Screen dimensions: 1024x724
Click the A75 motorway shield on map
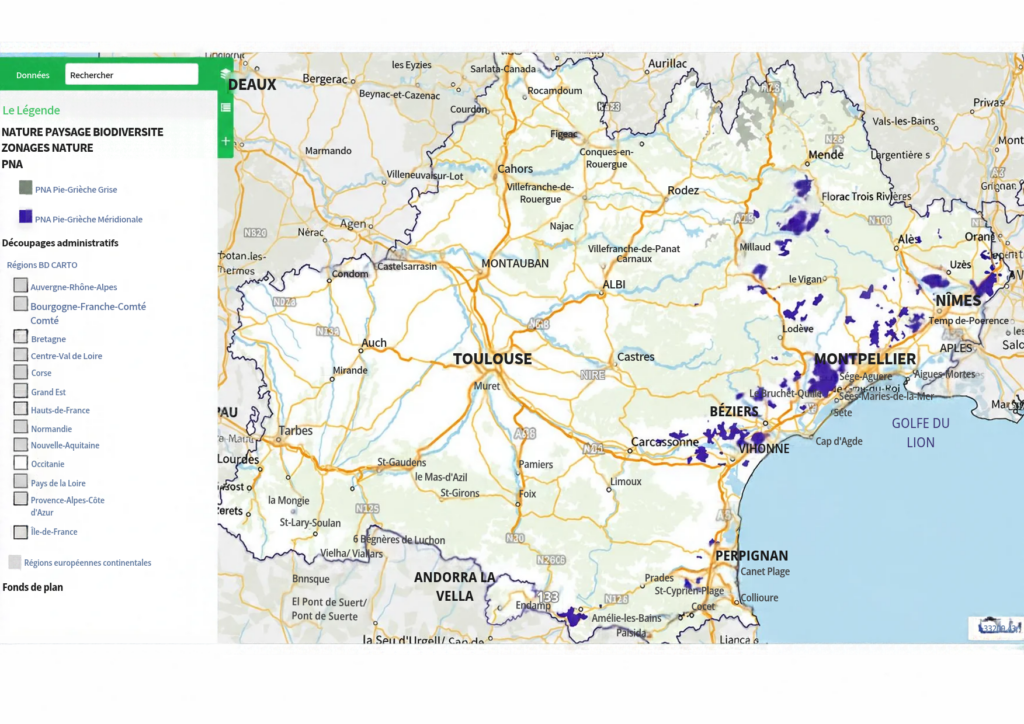tap(743, 219)
